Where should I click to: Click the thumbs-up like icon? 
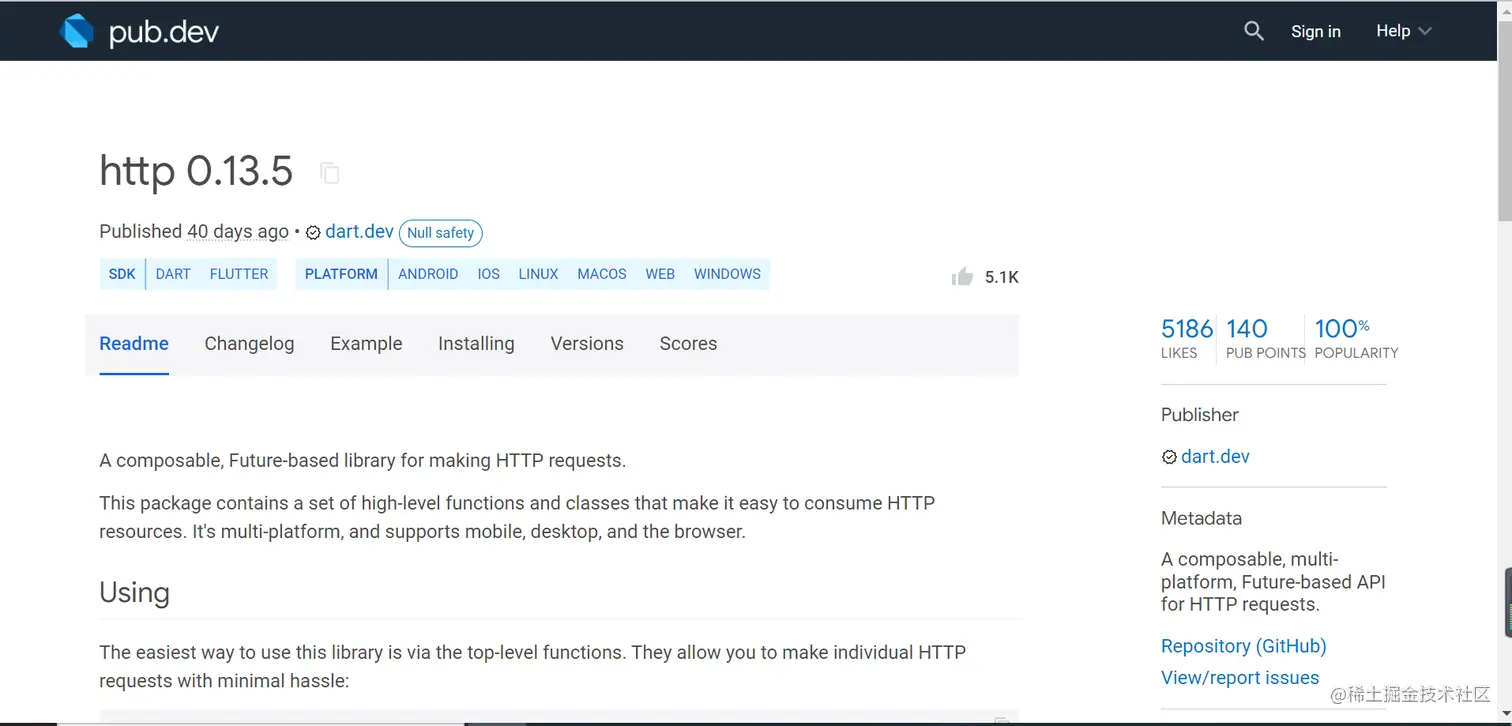(963, 277)
